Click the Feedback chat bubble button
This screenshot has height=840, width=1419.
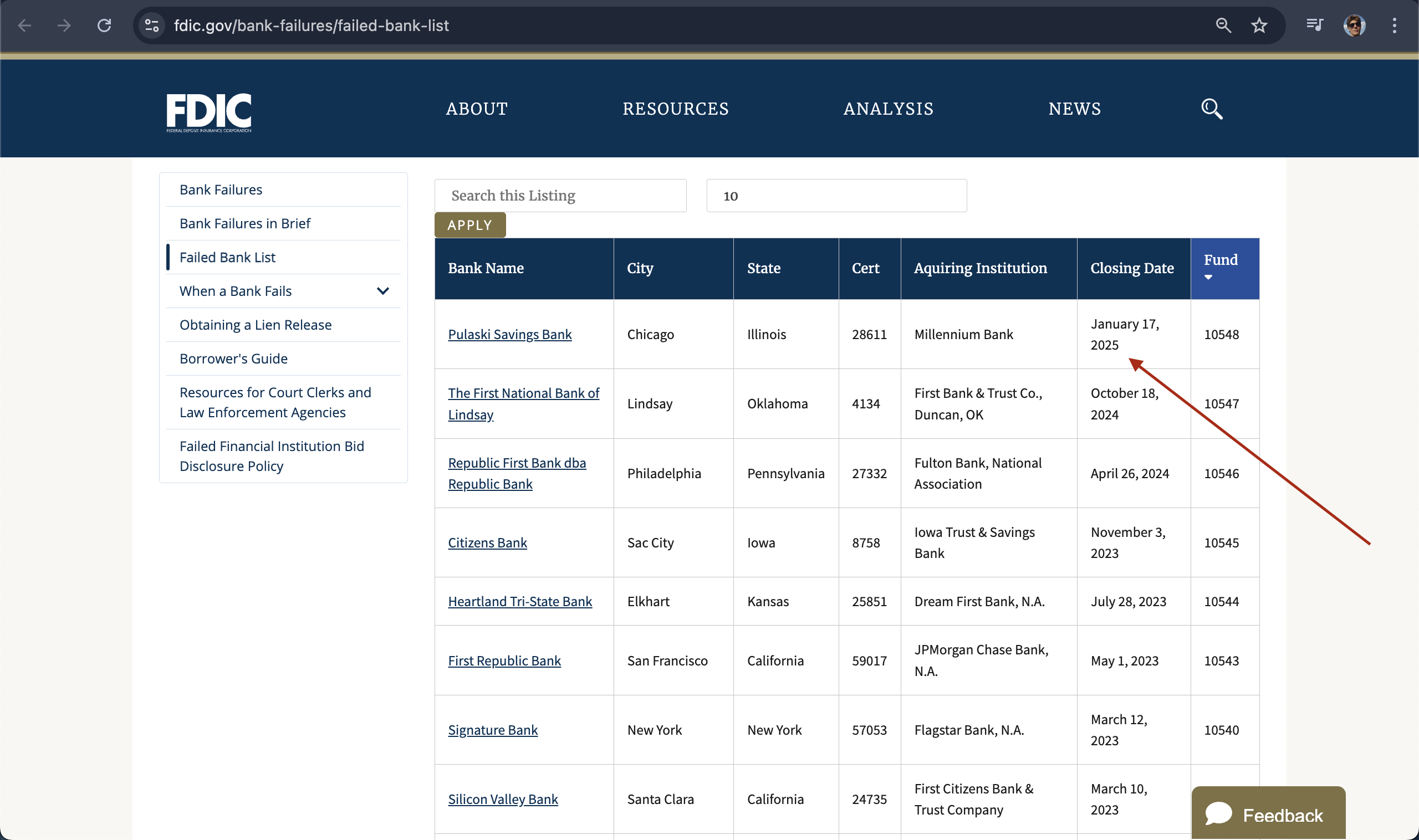(1268, 814)
